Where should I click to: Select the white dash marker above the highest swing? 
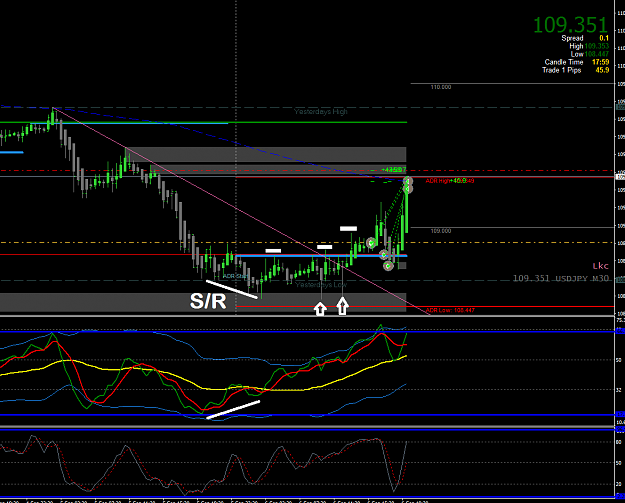point(348,229)
